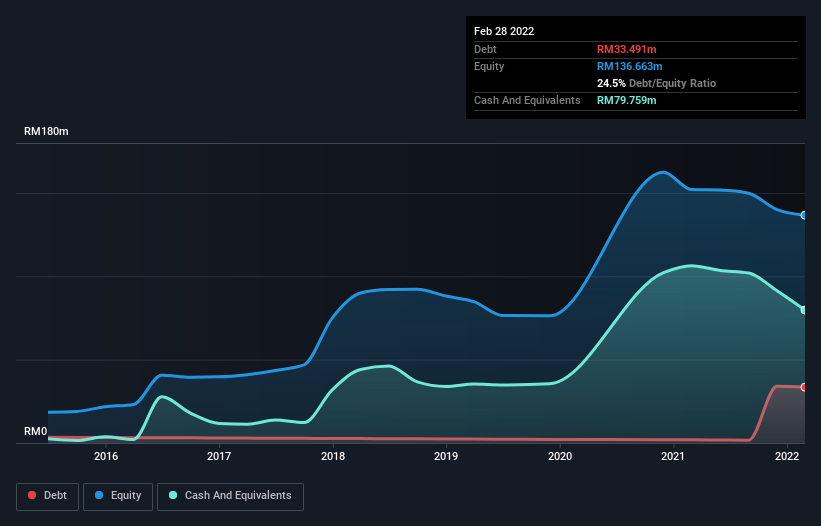Select the Equity endpoint marker on chart
The width and height of the screenshot is (821, 526).
click(x=804, y=215)
